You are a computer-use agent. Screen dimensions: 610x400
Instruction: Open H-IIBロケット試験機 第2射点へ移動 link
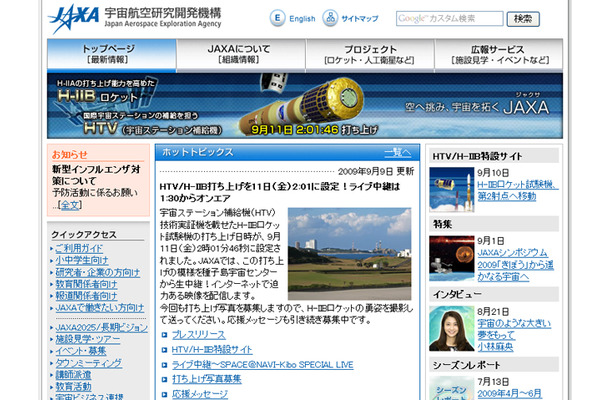tap(518, 190)
